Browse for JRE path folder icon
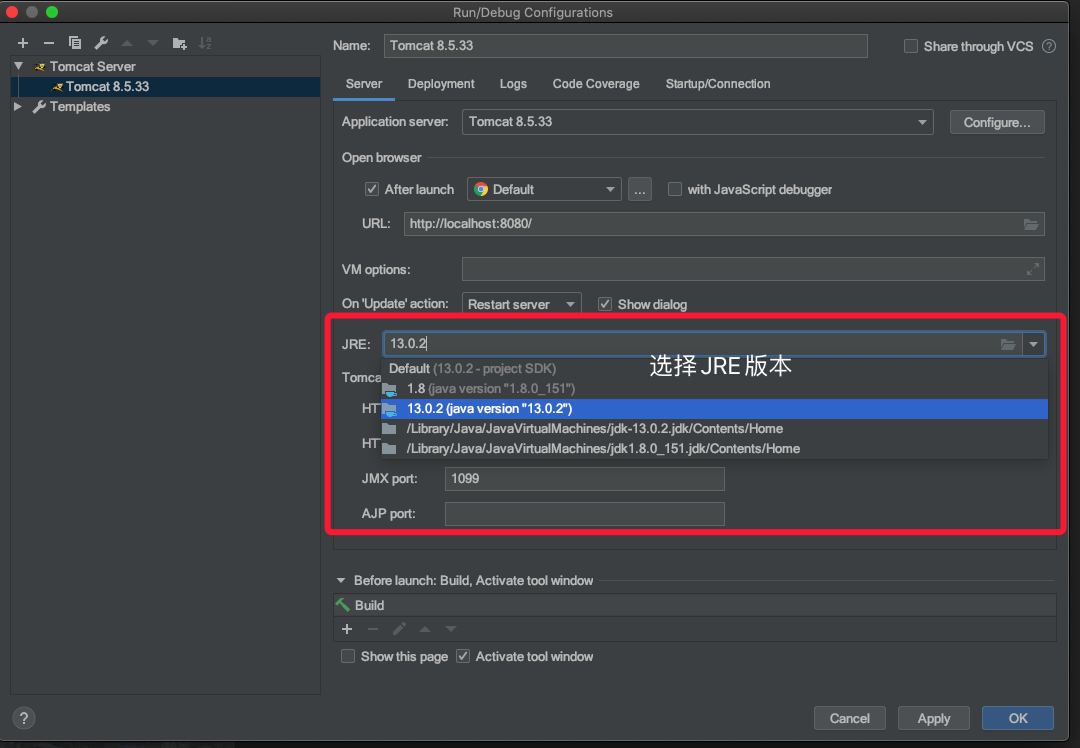The image size is (1080, 748). (1008, 344)
